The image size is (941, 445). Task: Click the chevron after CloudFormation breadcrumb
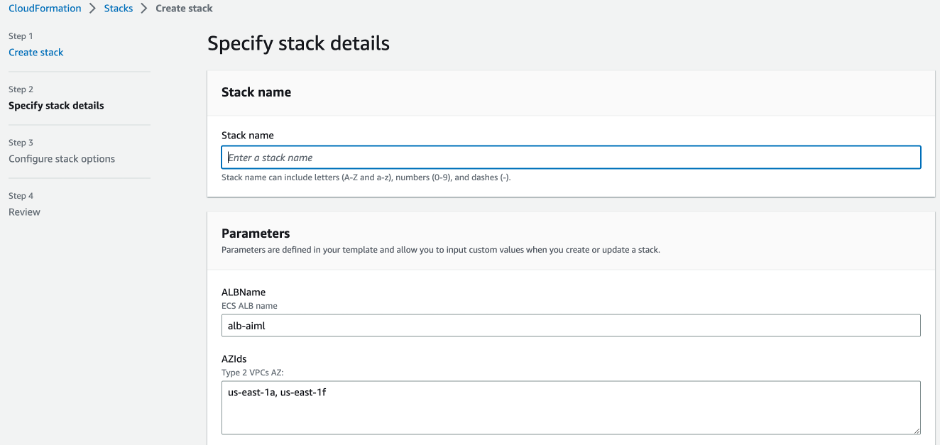coord(91,8)
